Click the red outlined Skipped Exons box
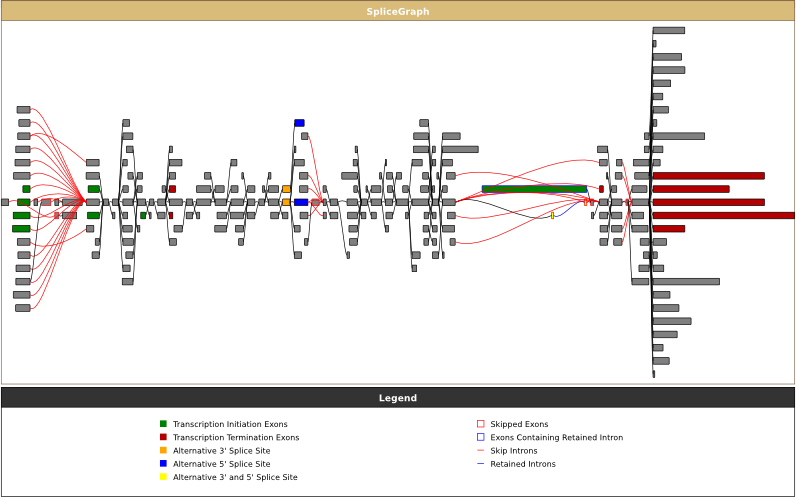The height and width of the screenshot is (497, 796). 480,424
